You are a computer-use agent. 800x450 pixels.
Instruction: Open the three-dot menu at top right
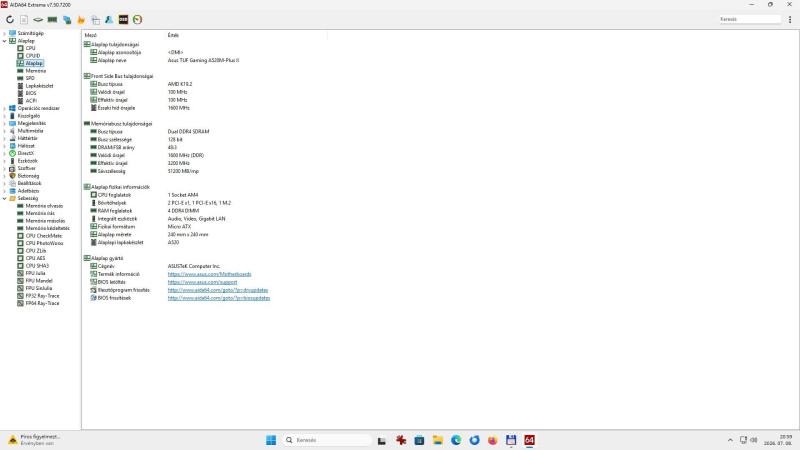(790, 19)
